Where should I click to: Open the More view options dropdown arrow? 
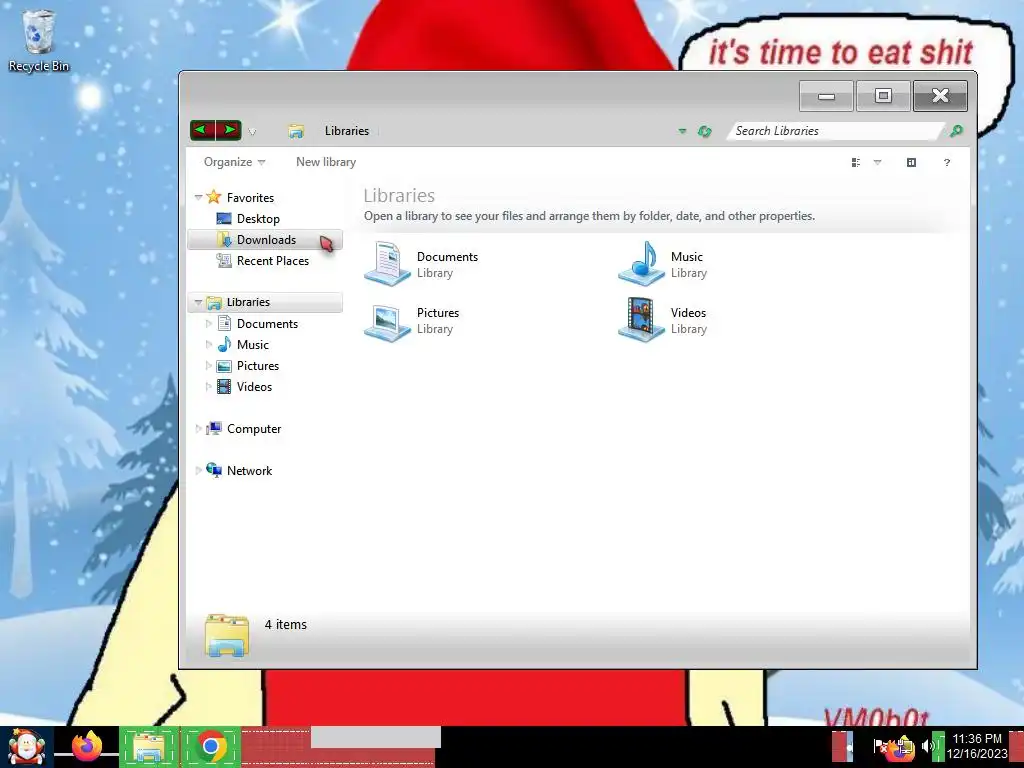point(878,163)
